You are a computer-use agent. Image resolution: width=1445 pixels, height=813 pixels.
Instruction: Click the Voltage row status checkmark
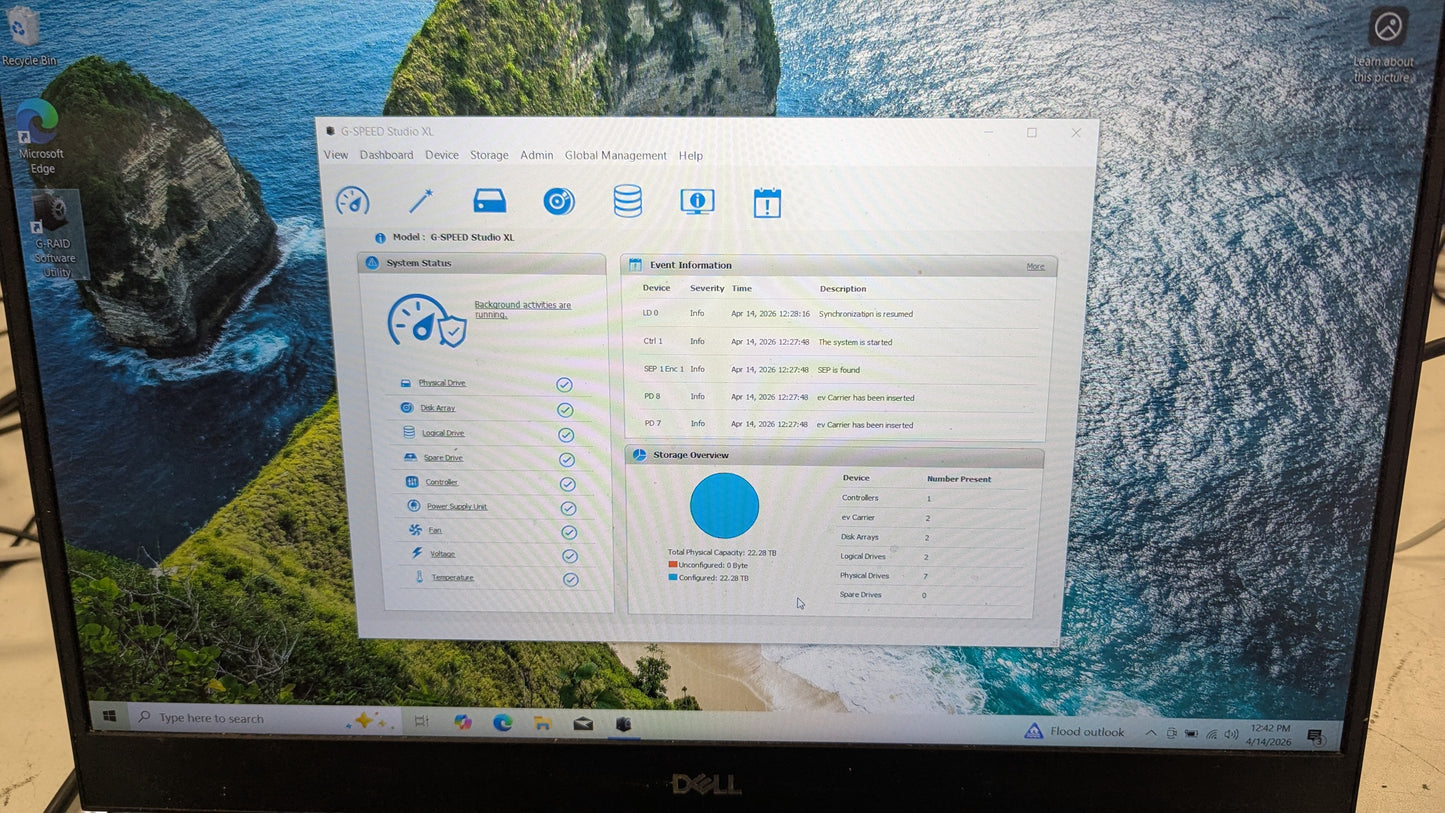coord(570,556)
